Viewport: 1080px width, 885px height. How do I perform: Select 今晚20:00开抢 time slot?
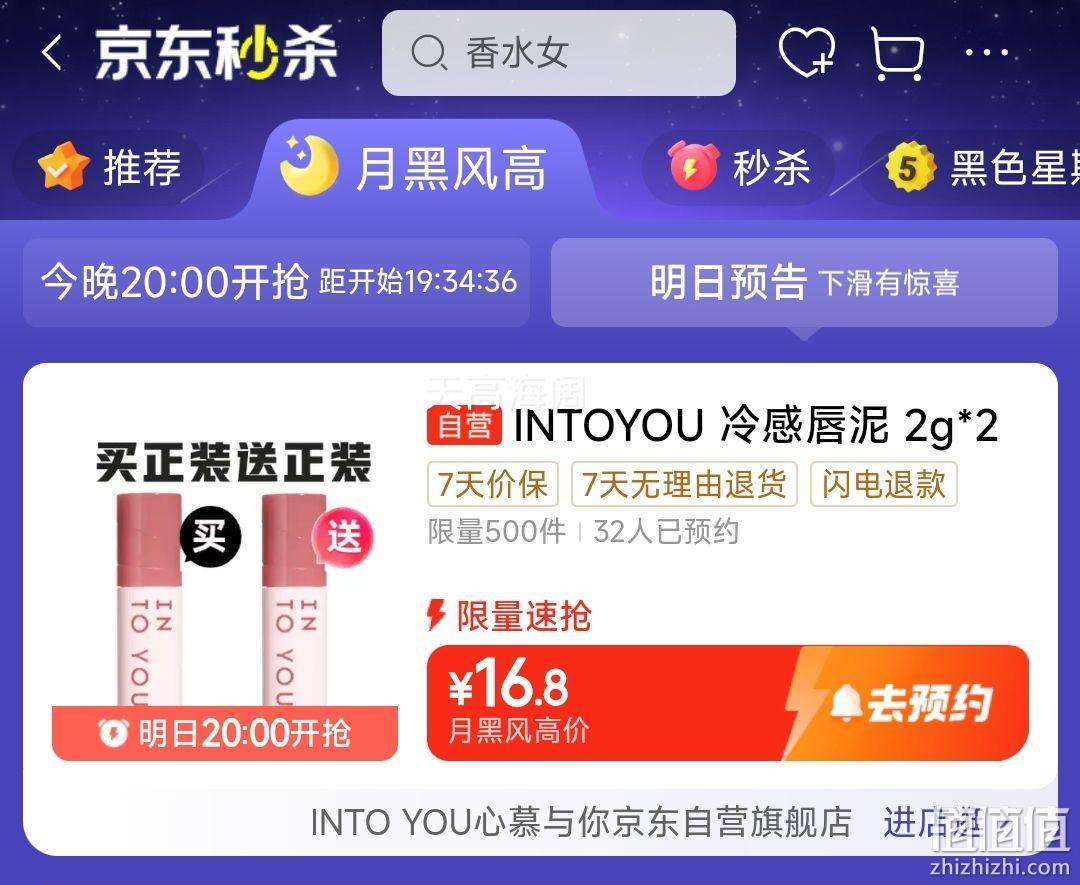pos(276,282)
